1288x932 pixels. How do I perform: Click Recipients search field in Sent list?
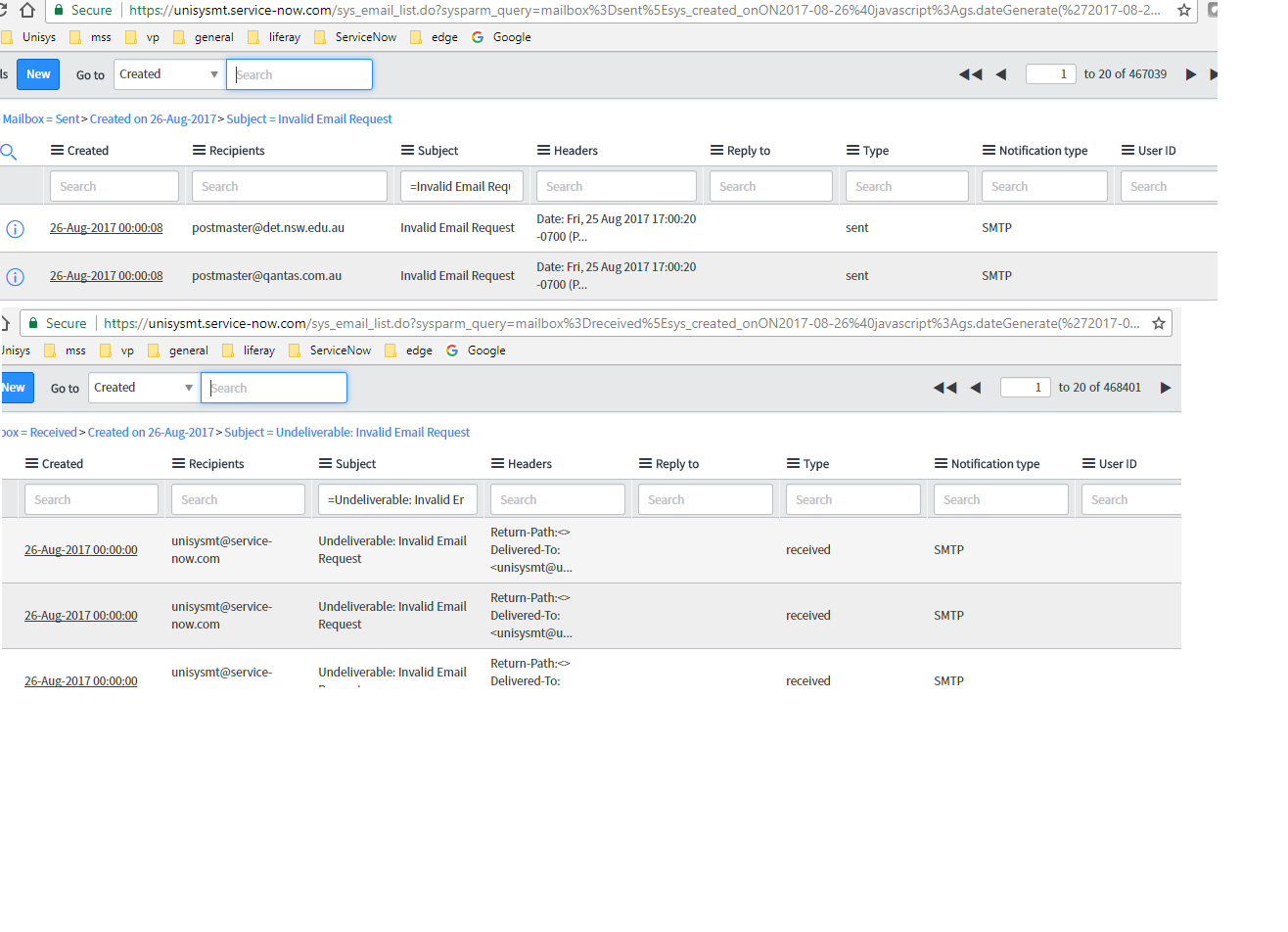290,186
